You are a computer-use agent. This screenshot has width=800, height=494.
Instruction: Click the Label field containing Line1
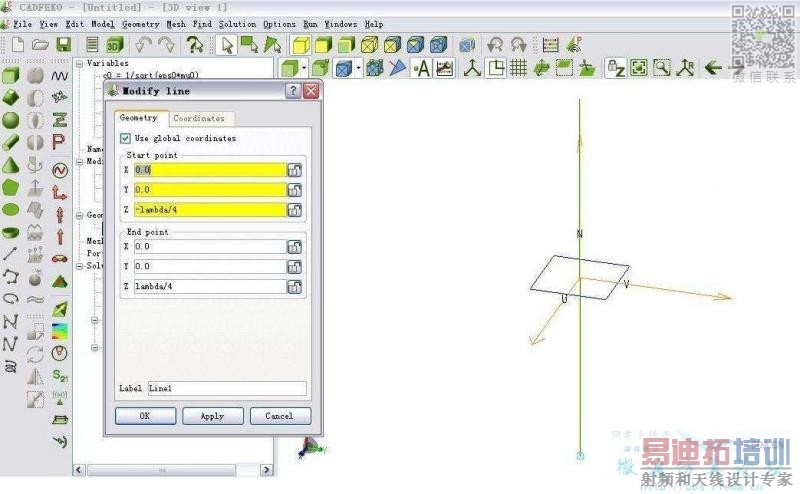(x=228, y=388)
